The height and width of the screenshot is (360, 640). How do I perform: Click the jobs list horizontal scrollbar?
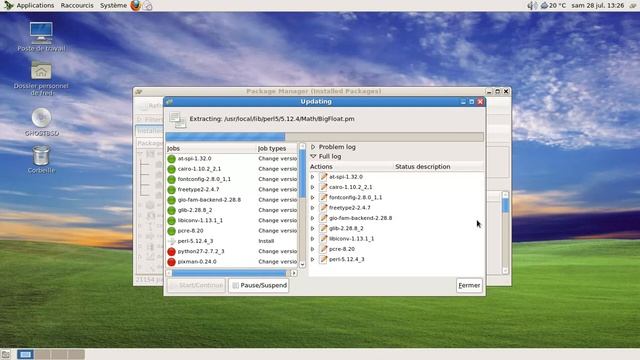pos(231,273)
